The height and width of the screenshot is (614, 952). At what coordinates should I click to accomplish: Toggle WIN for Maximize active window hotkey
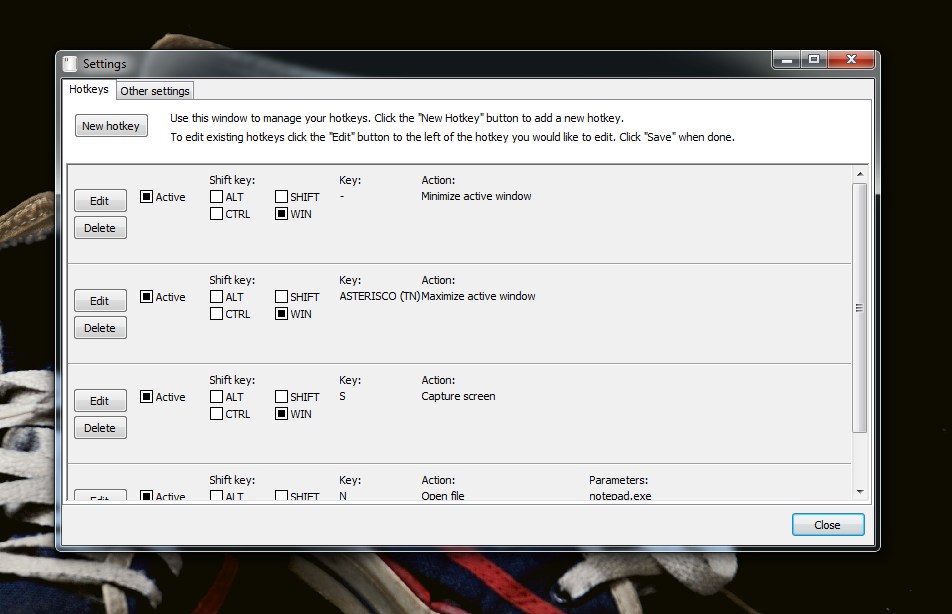[x=281, y=314]
